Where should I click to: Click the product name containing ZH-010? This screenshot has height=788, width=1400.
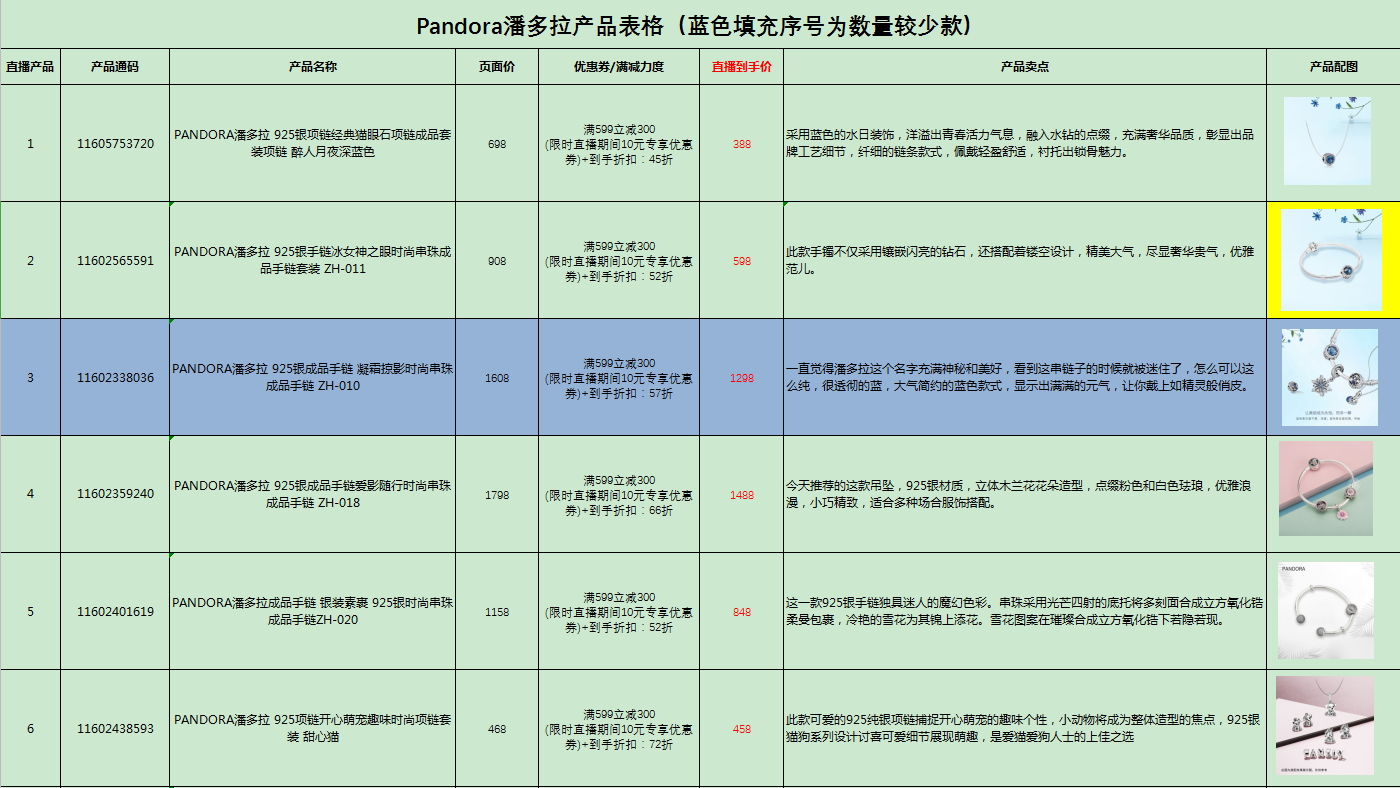click(312, 377)
